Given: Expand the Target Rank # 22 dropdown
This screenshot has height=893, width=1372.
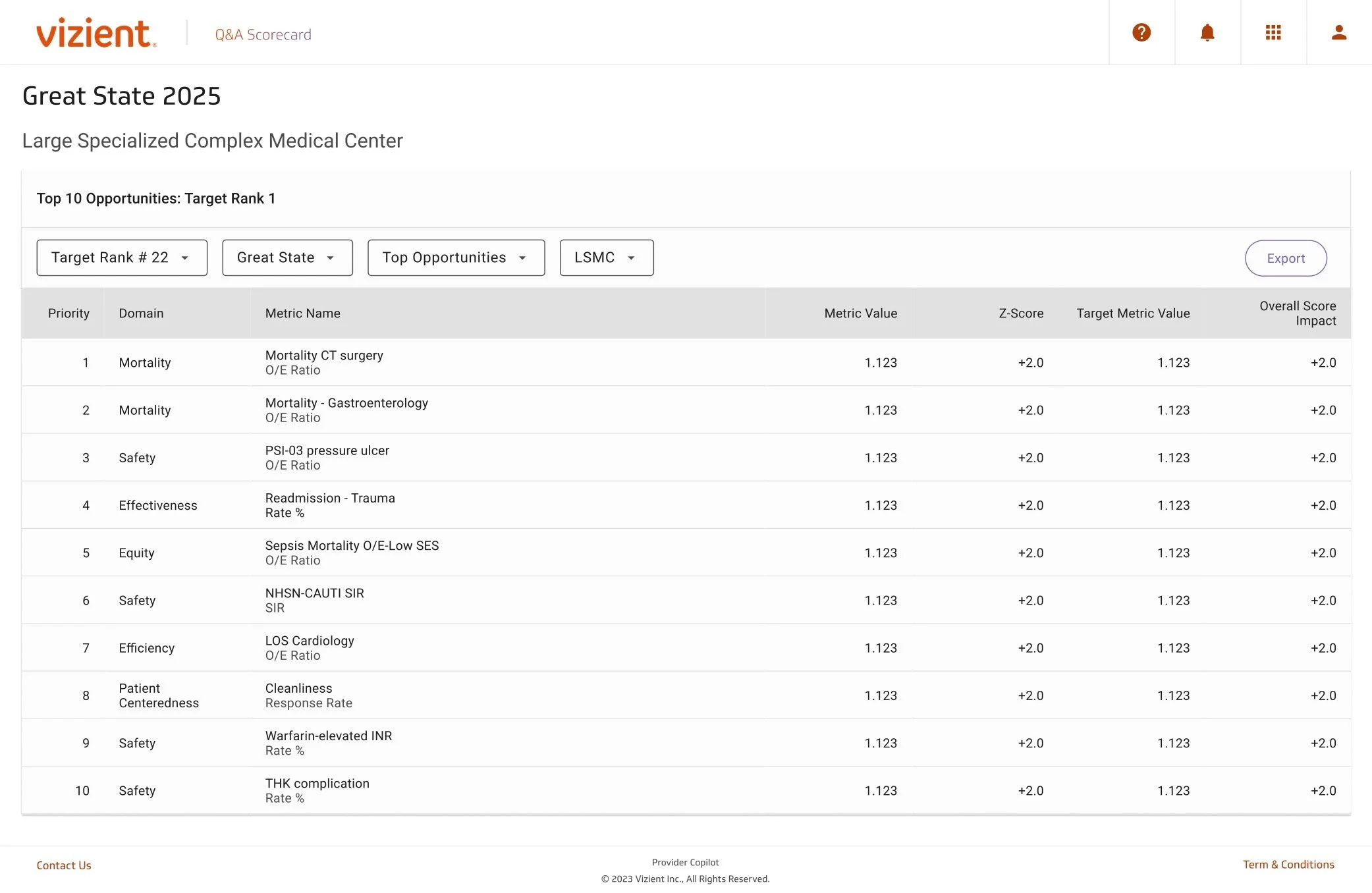Looking at the screenshot, I should click(121, 257).
